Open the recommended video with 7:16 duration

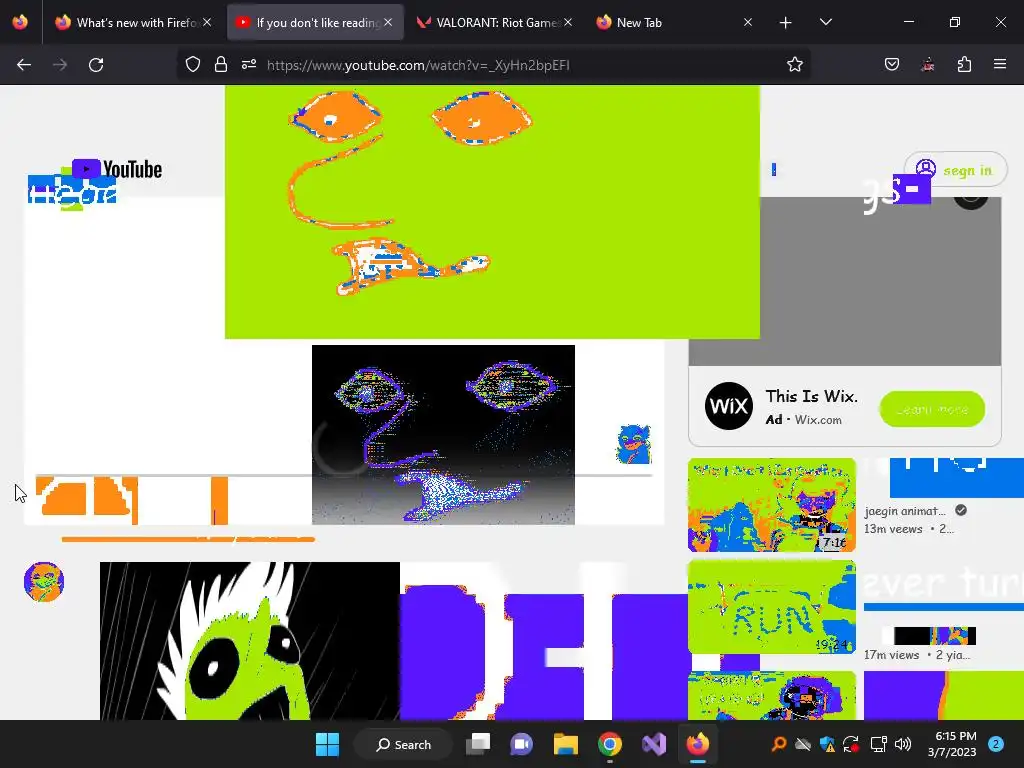[x=771, y=505]
